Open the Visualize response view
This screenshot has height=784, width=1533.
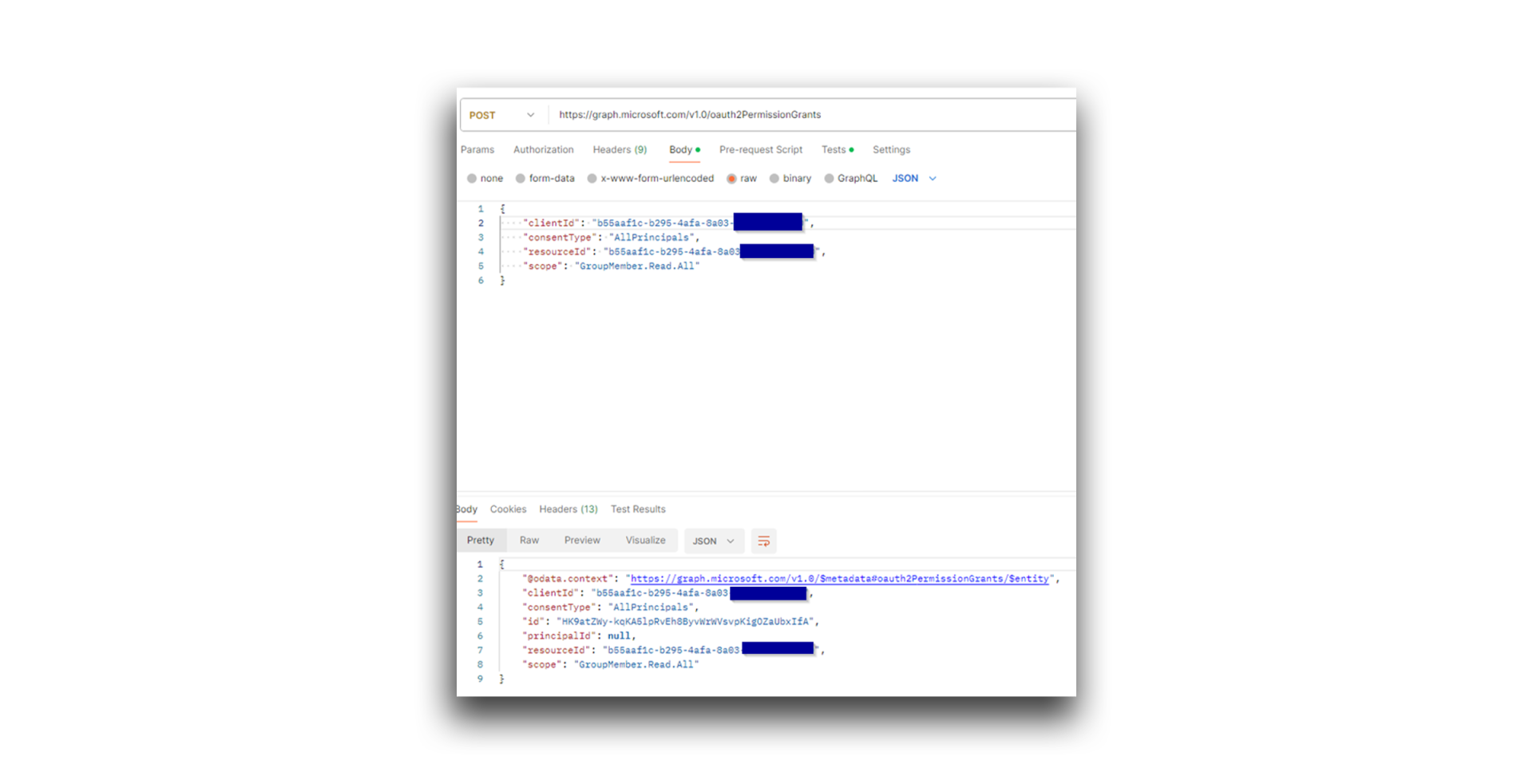(645, 540)
